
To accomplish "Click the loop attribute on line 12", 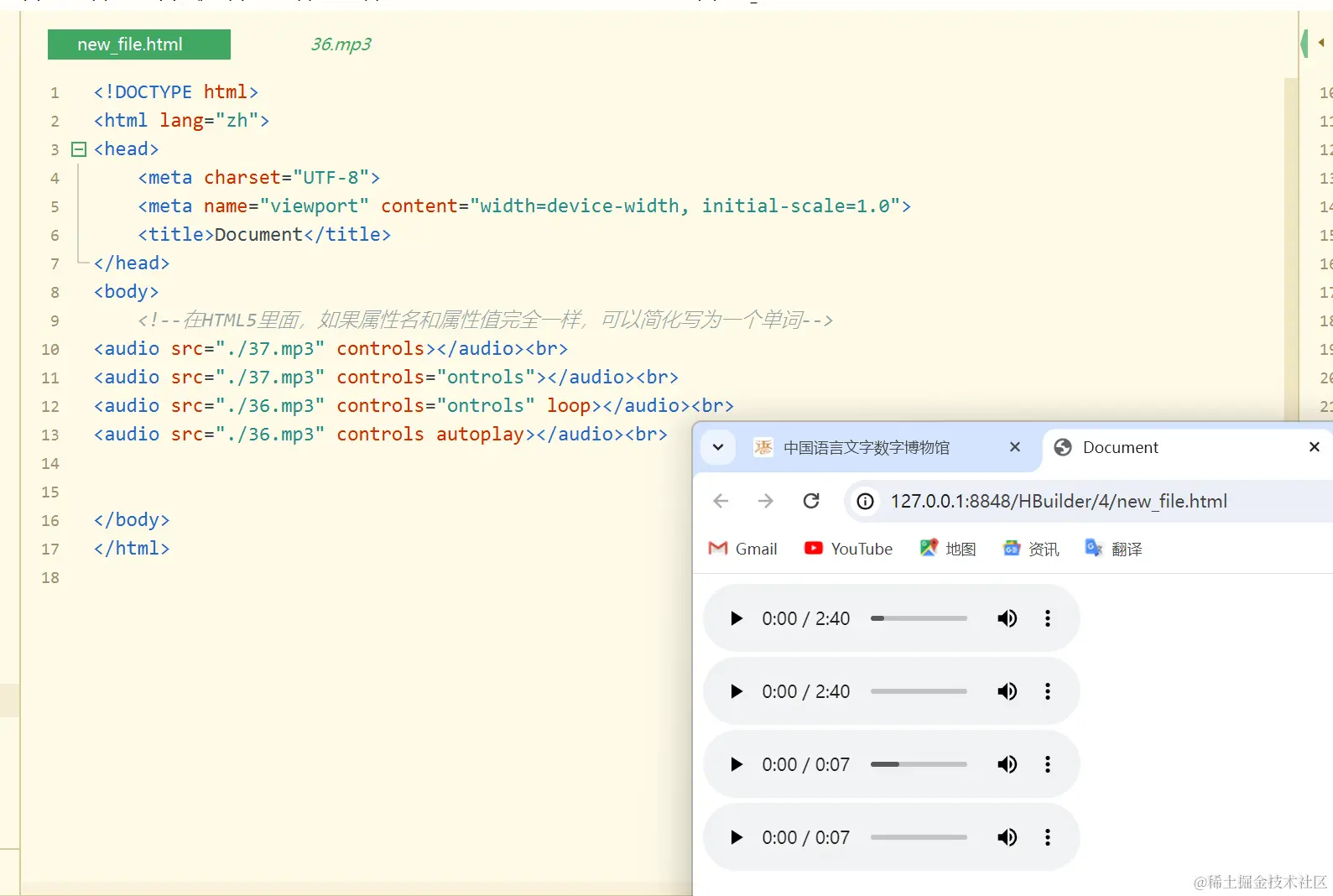I will click(x=569, y=406).
